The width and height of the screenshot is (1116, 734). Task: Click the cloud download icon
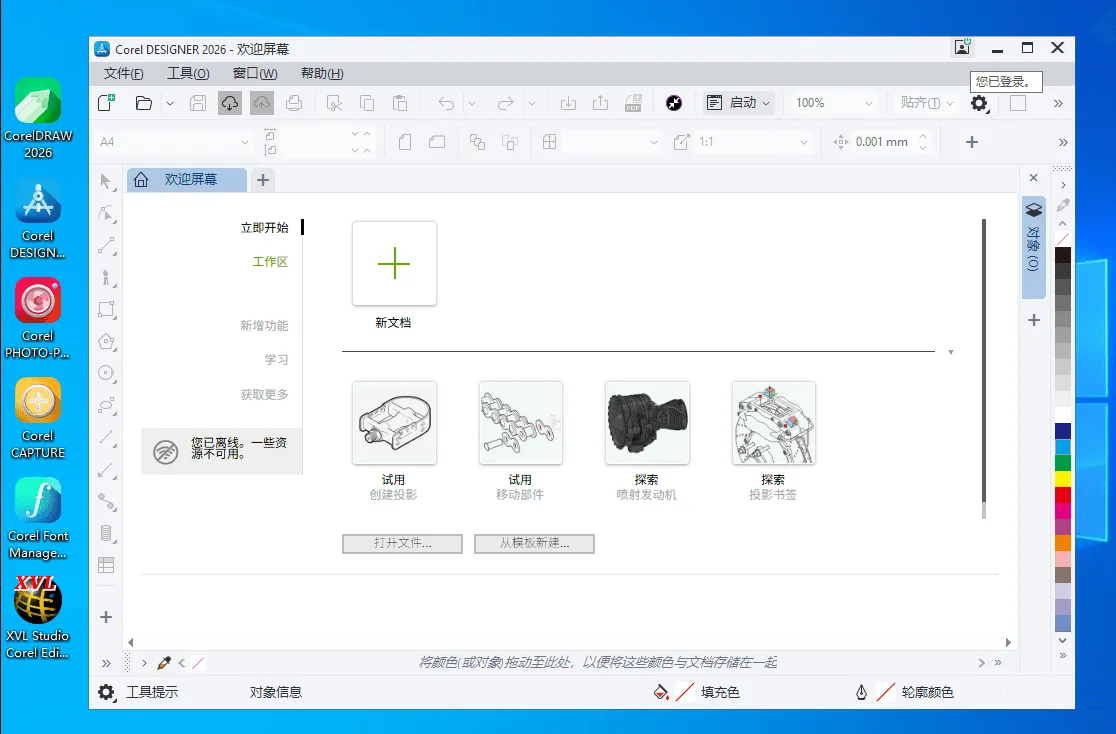(230, 103)
